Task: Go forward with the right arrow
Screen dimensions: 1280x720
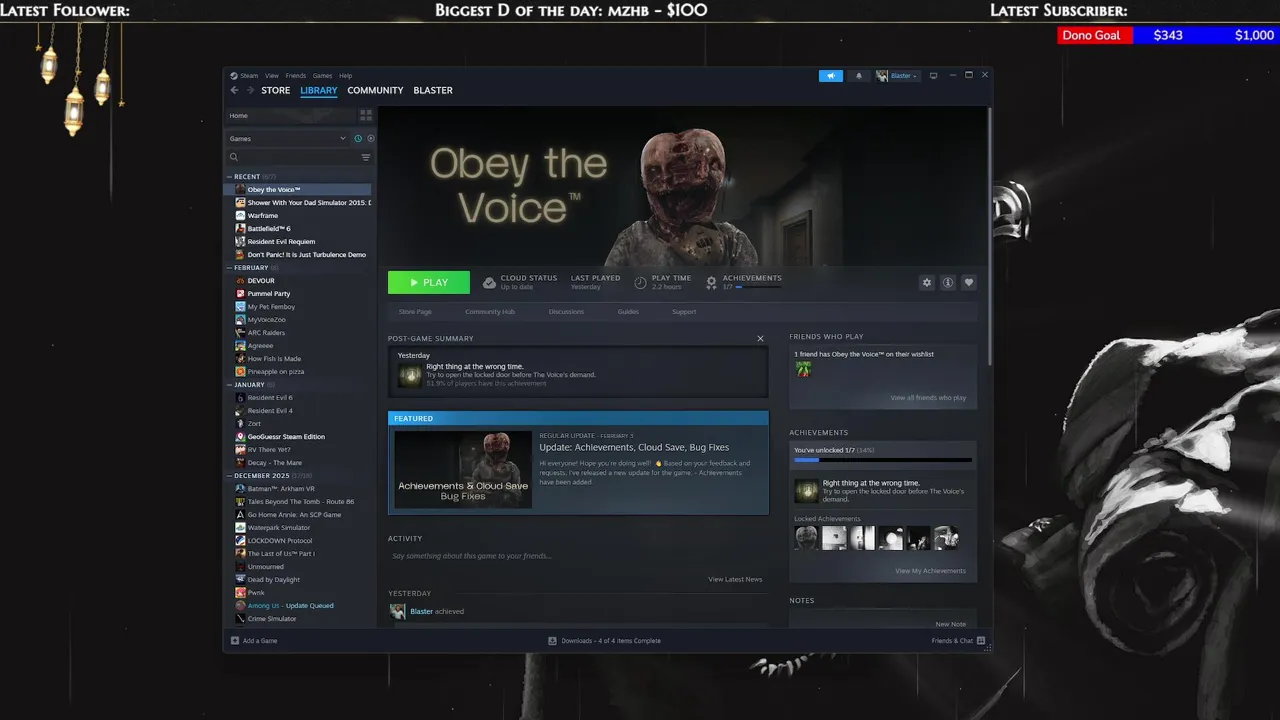Action: pos(250,90)
